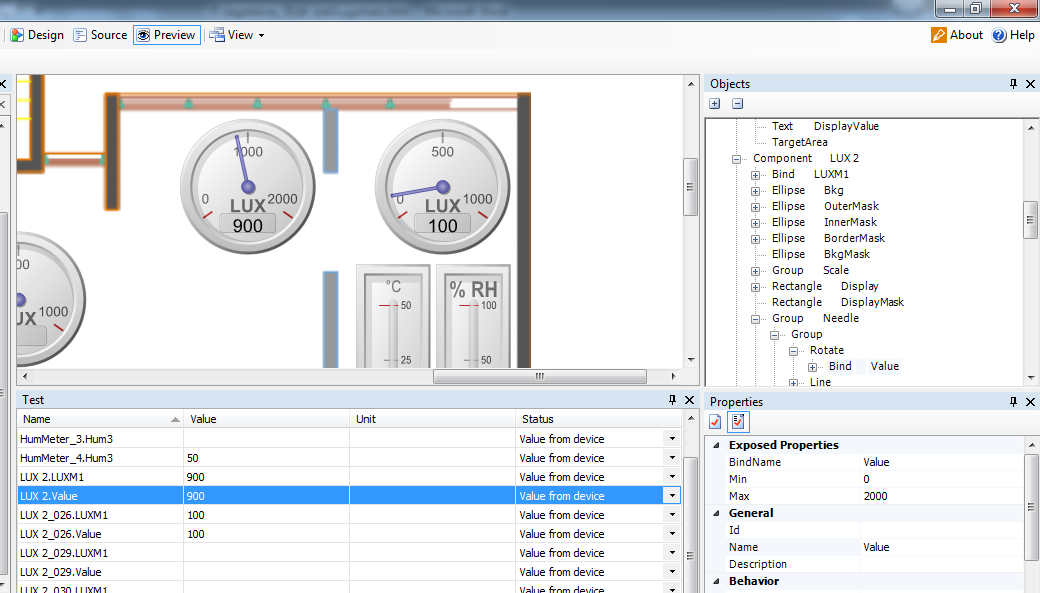Close the Test panel
The width and height of the screenshot is (1040, 593).
(x=689, y=399)
